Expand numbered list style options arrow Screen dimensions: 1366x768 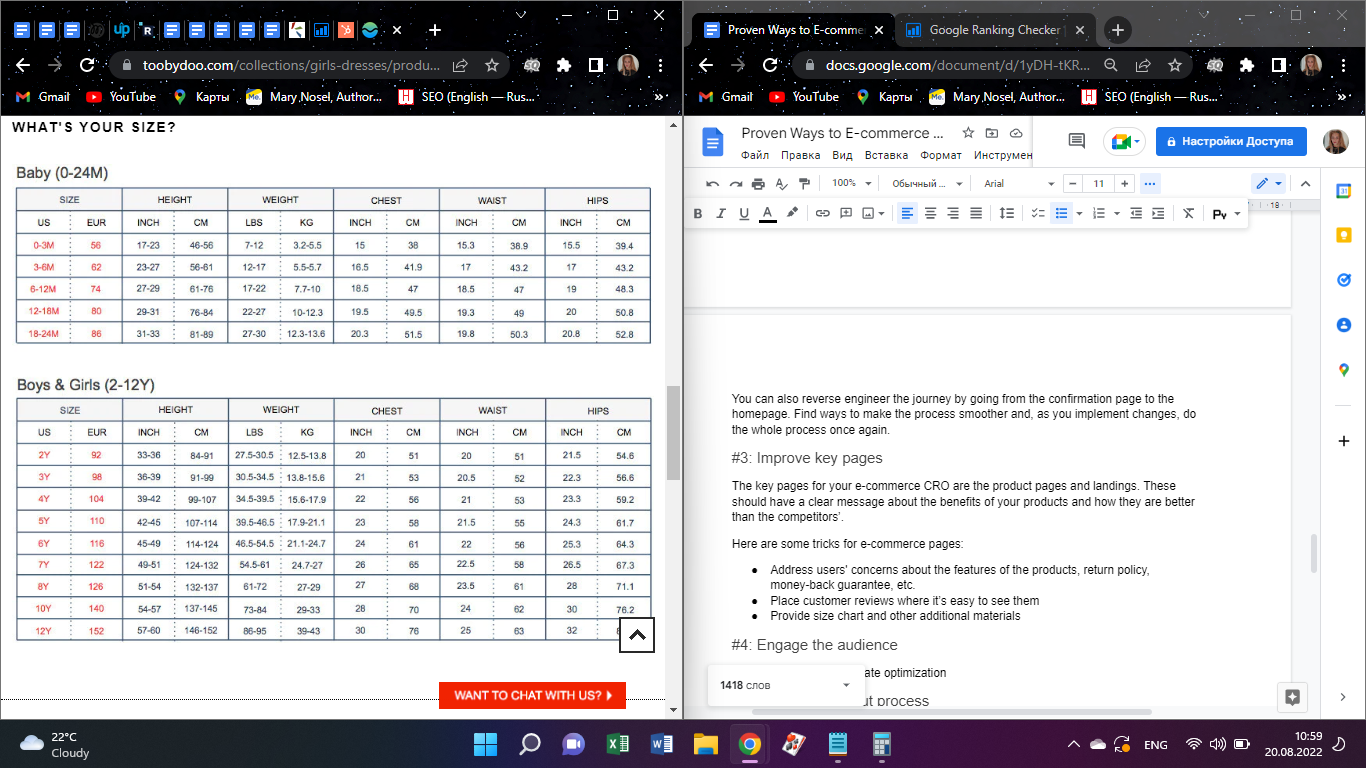(x=1116, y=213)
